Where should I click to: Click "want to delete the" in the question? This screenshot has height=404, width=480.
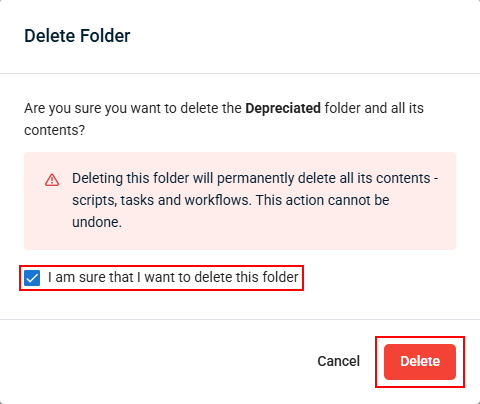186,108
